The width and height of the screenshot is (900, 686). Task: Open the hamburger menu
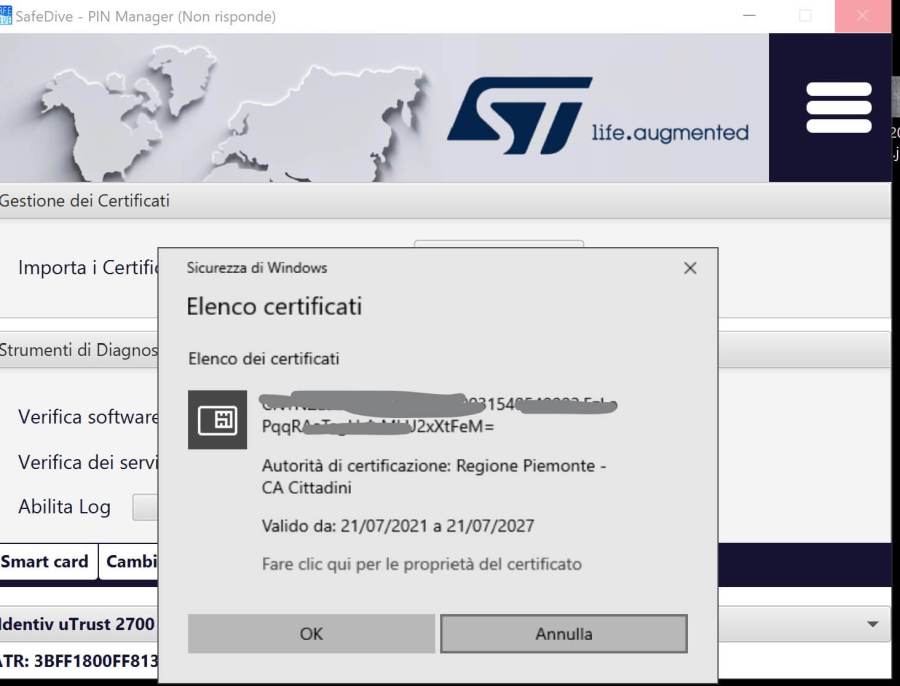click(x=838, y=108)
